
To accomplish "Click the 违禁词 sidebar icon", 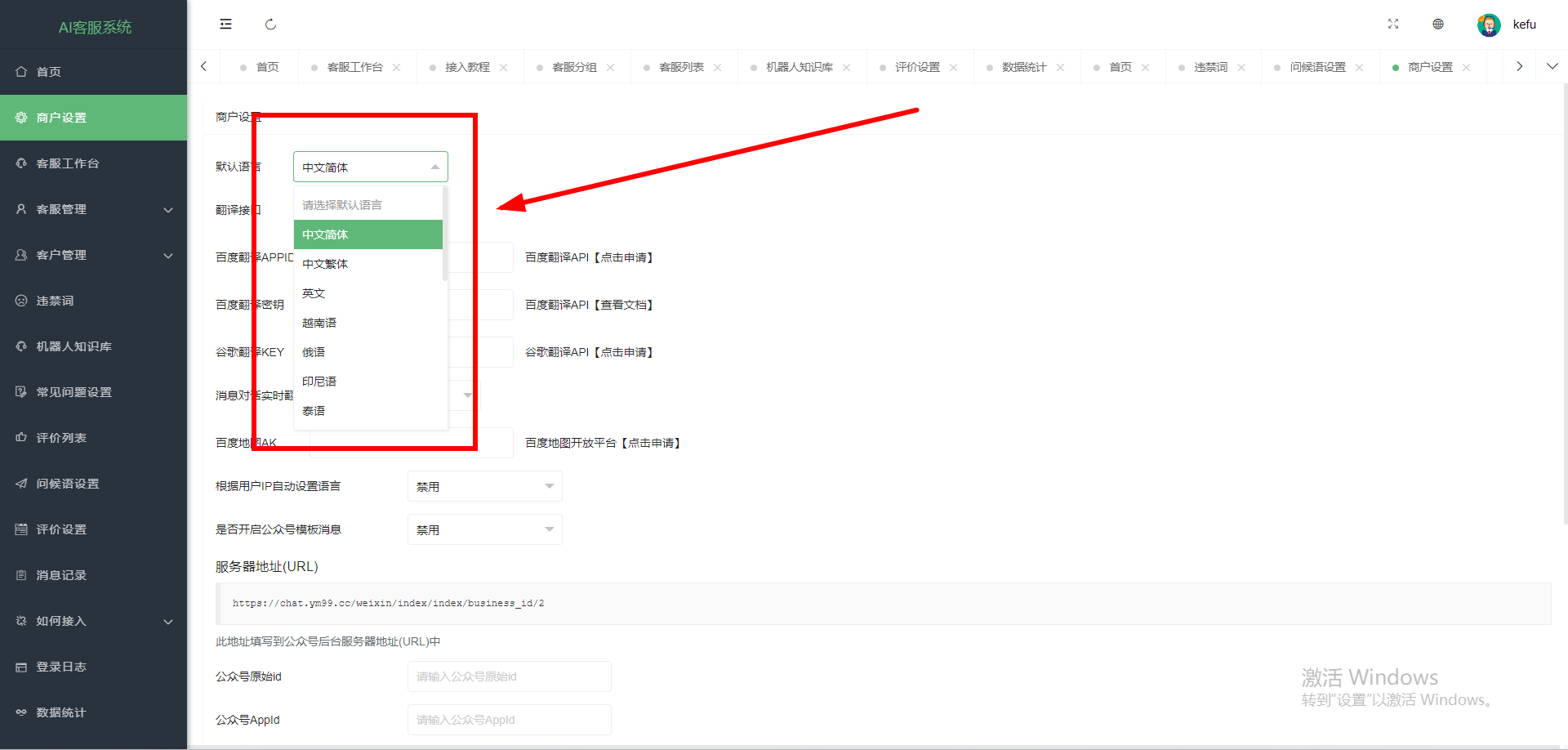I will (21, 301).
